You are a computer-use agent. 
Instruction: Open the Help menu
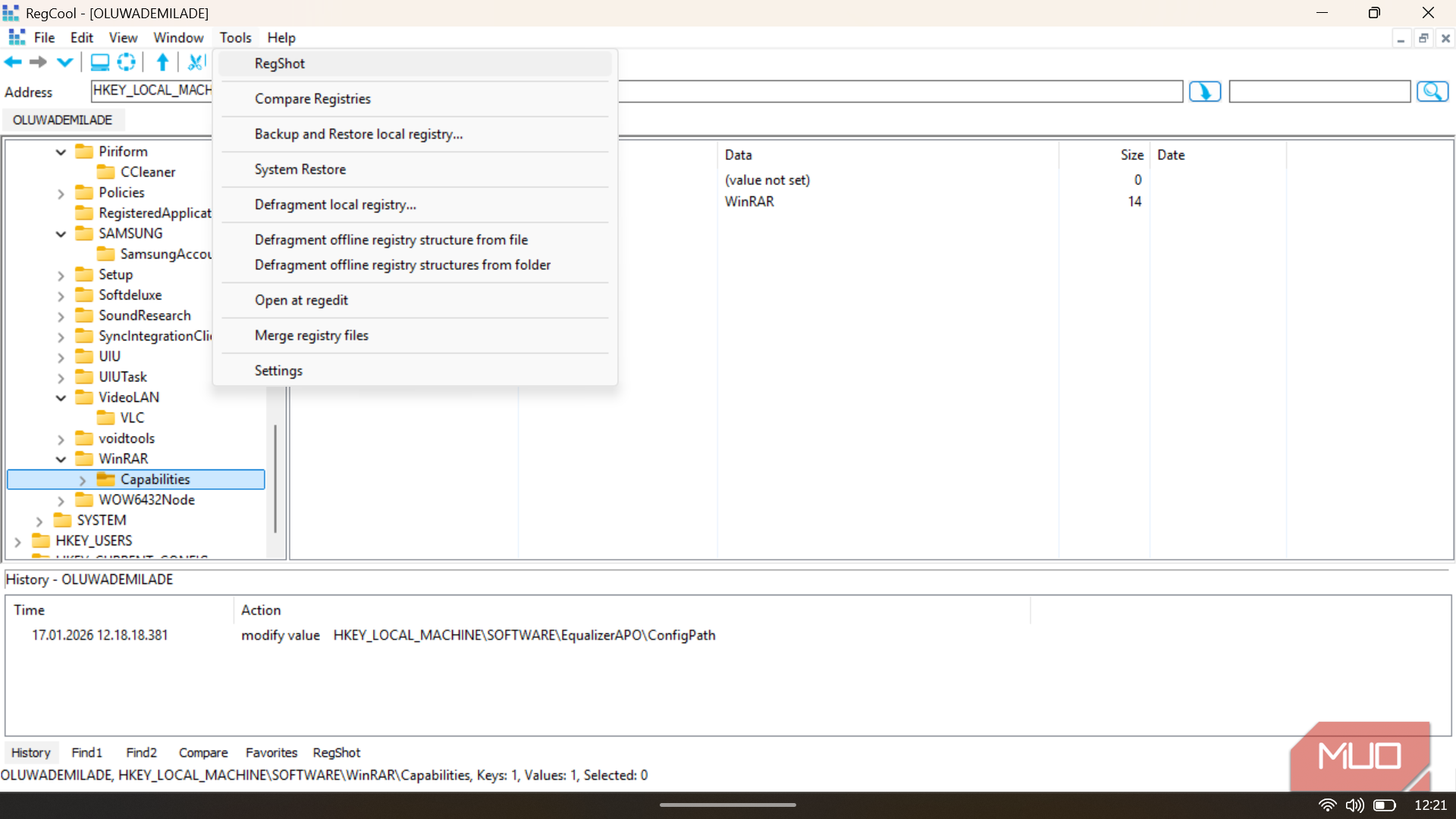[281, 38]
